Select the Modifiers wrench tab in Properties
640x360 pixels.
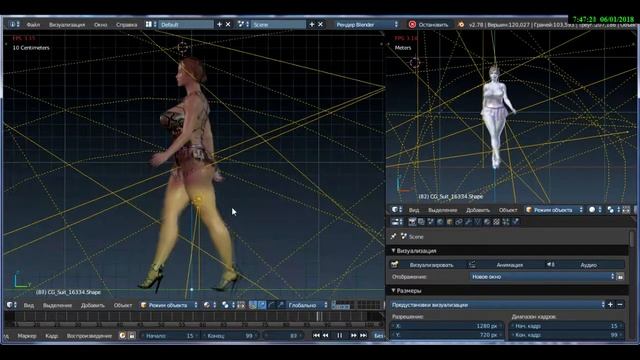[468, 222]
